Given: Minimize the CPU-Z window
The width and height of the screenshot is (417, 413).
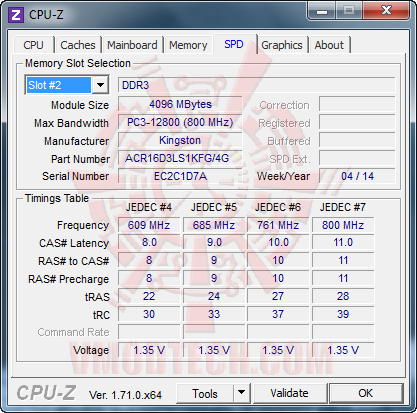Looking at the screenshot, I should [x=322, y=11].
